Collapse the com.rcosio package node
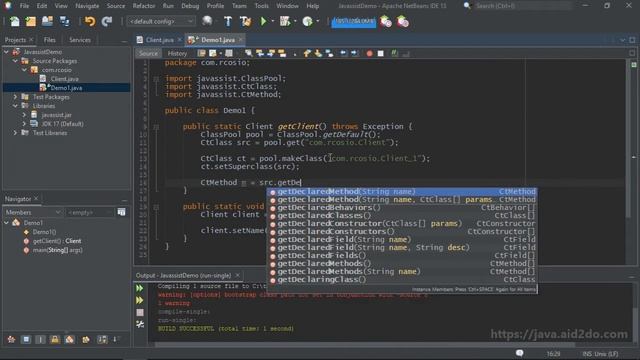The image size is (640, 360). (x=24, y=70)
